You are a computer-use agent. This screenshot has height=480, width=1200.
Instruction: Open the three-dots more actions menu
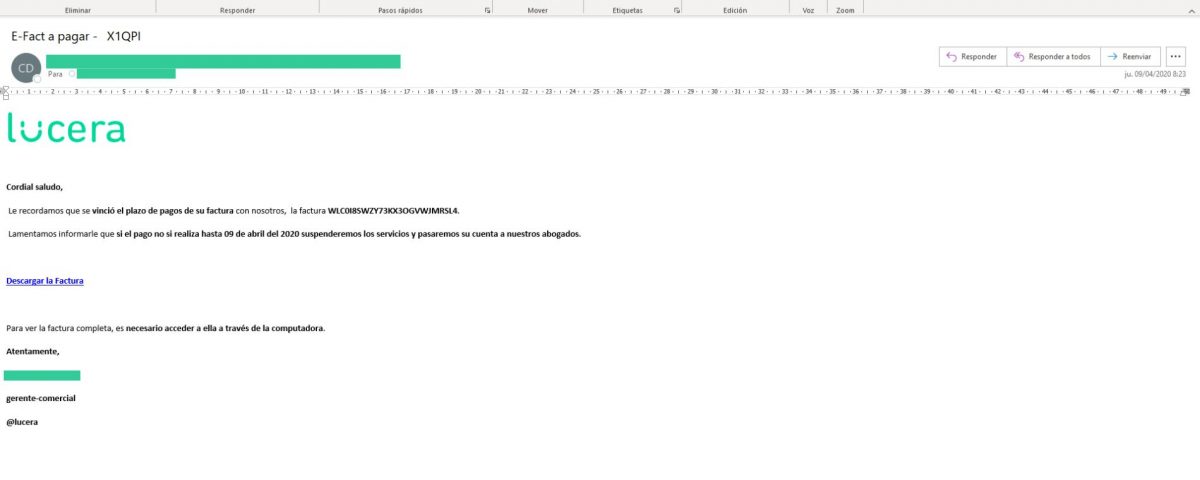[x=1175, y=57]
